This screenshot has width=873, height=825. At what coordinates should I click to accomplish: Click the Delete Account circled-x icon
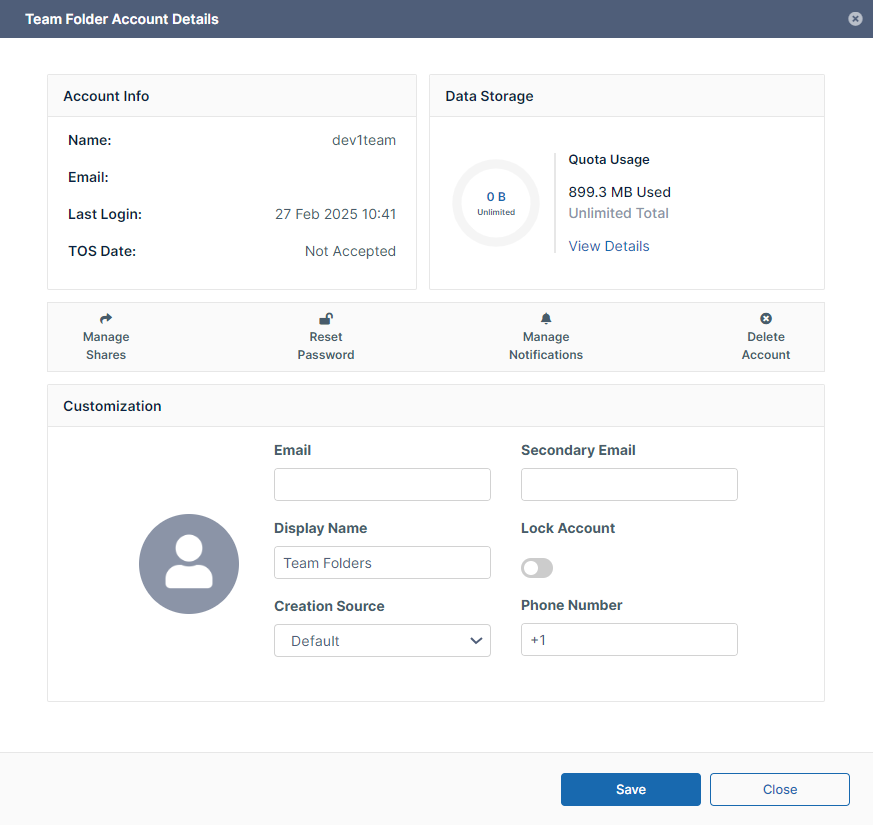766,319
